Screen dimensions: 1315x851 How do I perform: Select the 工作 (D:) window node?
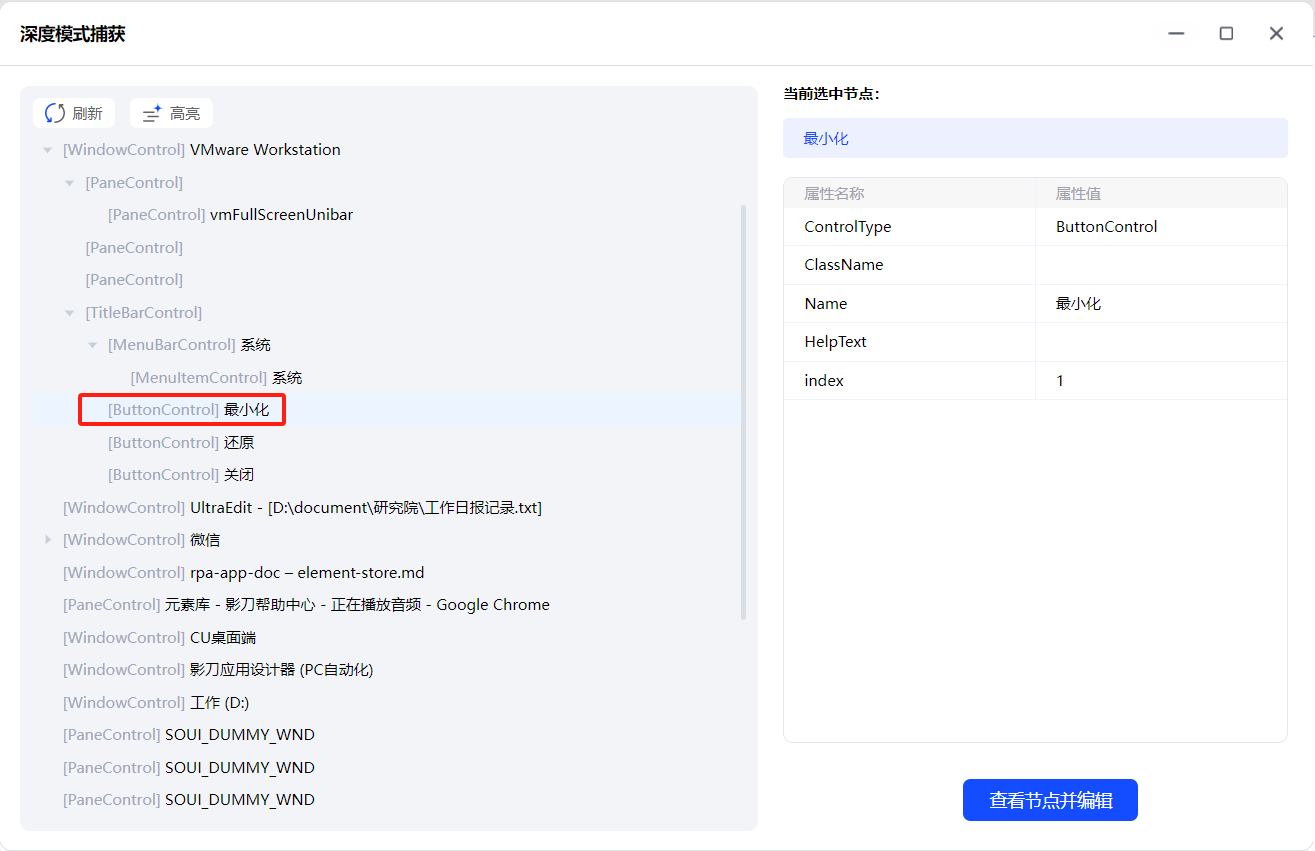pos(156,703)
